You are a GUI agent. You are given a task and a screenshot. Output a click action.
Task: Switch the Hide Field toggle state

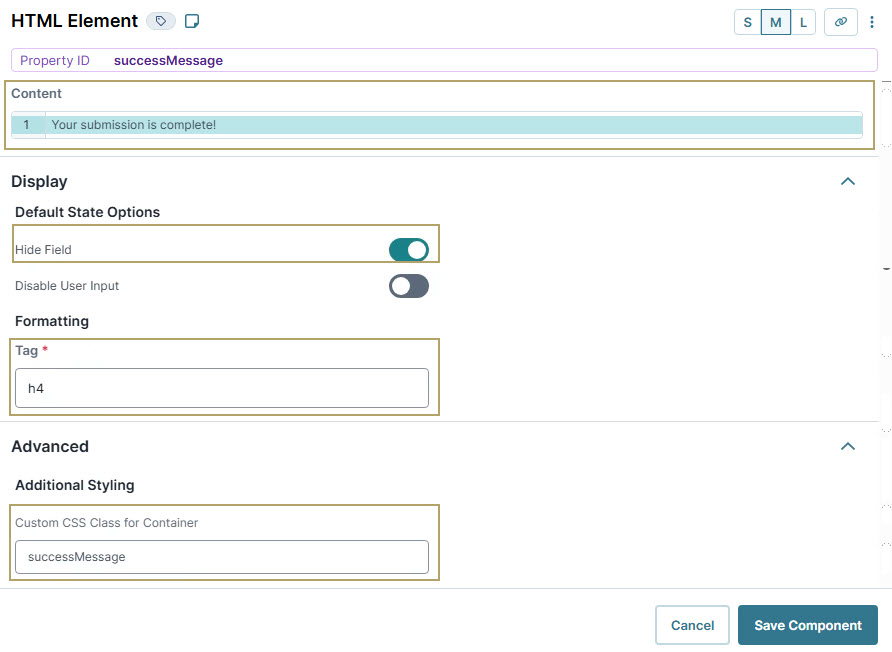(408, 249)
